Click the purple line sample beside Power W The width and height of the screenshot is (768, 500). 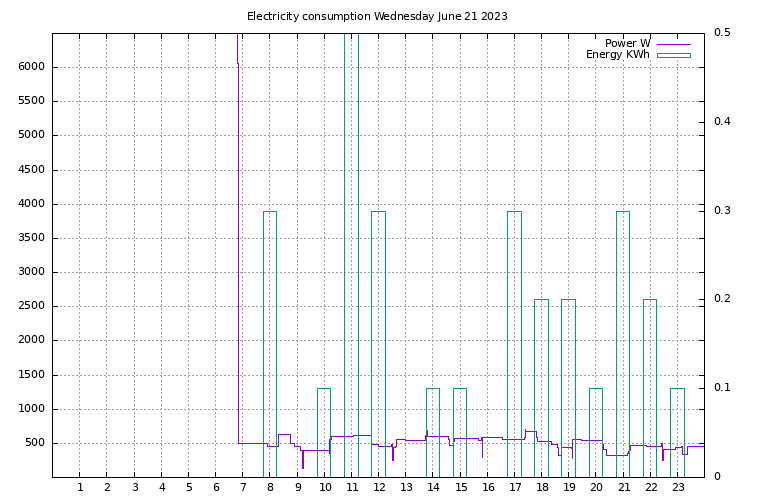674,44
